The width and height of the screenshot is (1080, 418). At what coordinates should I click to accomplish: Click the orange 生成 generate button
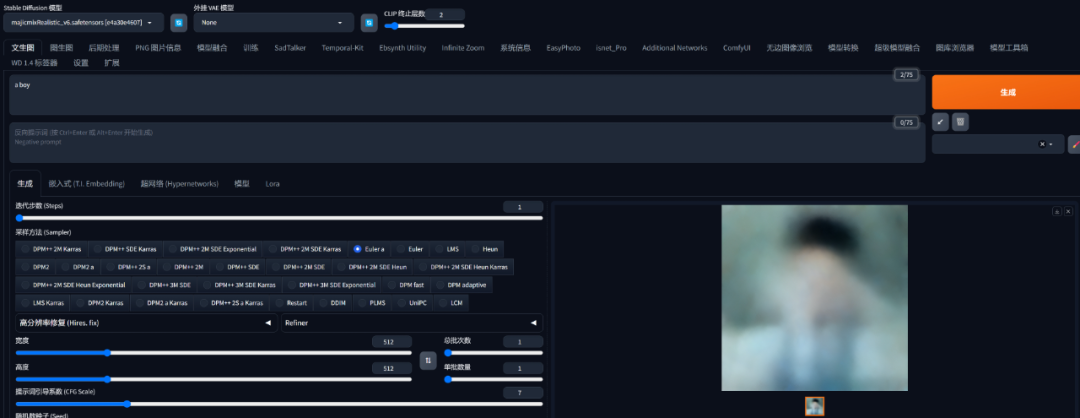1006,92
